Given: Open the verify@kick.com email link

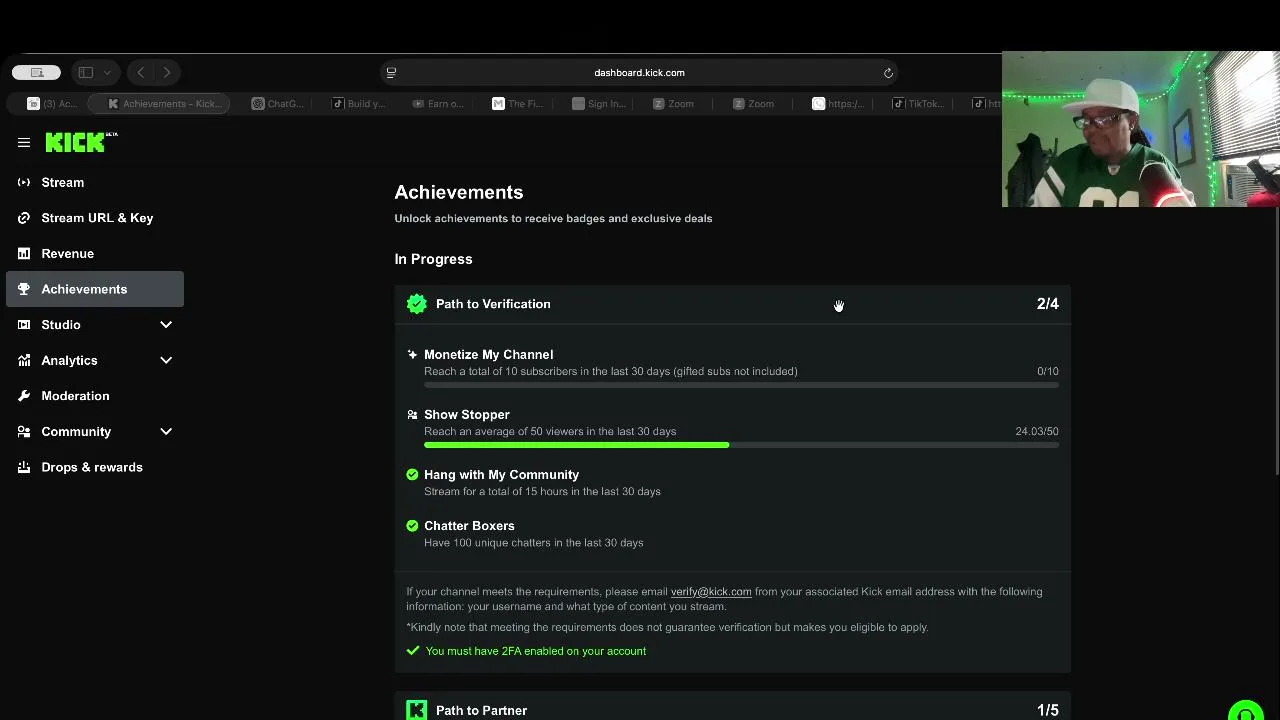Looking at the screenshot, I should [711, 592].
